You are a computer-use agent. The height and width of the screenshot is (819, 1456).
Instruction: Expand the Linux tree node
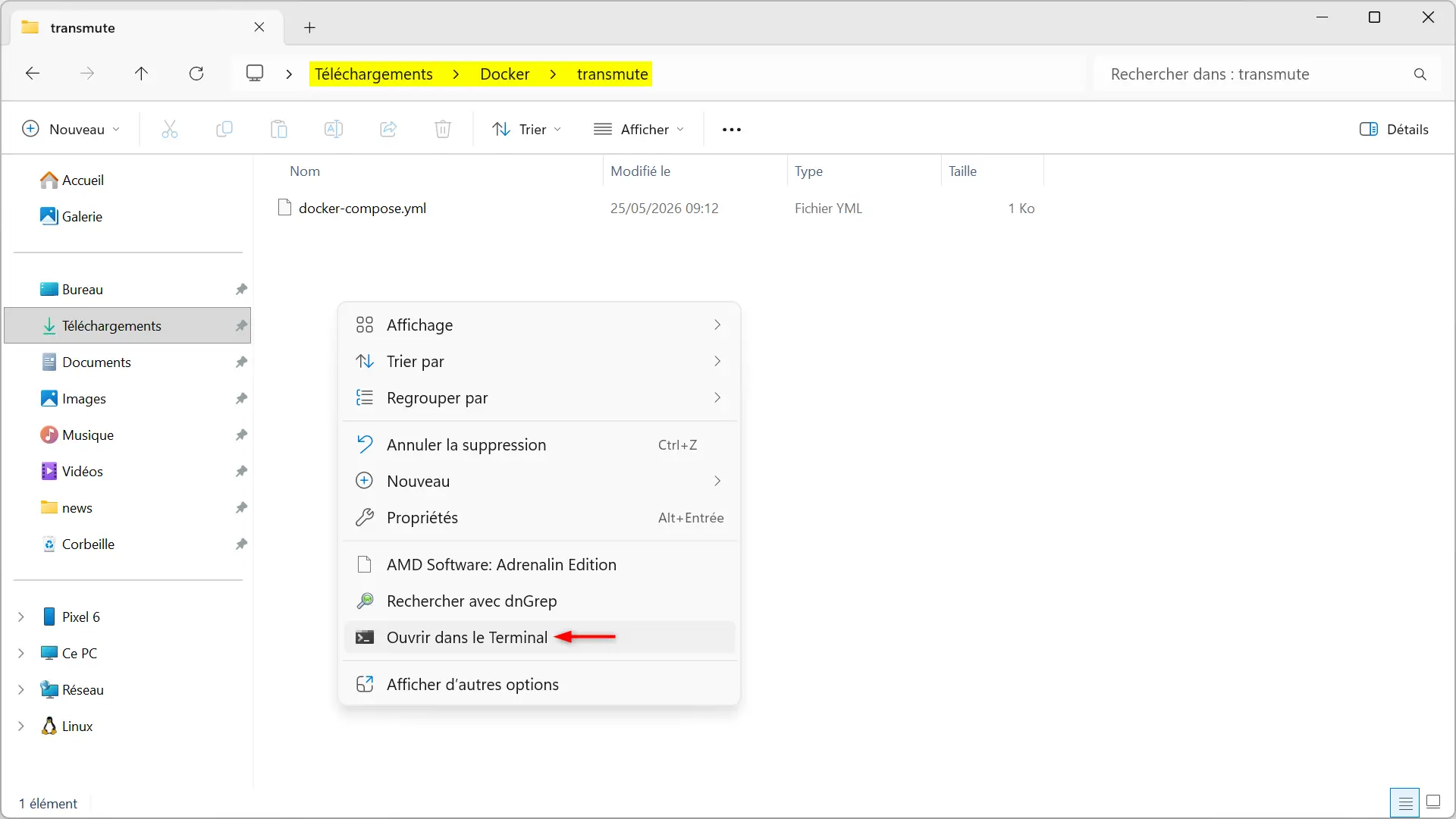click(21, 726)
